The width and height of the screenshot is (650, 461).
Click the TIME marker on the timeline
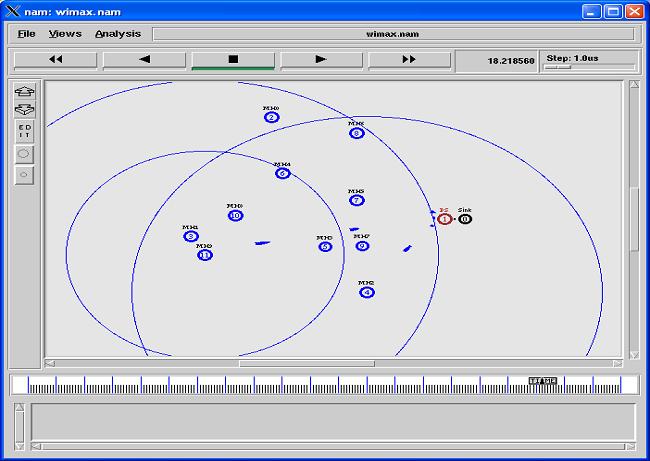point(543,381)
